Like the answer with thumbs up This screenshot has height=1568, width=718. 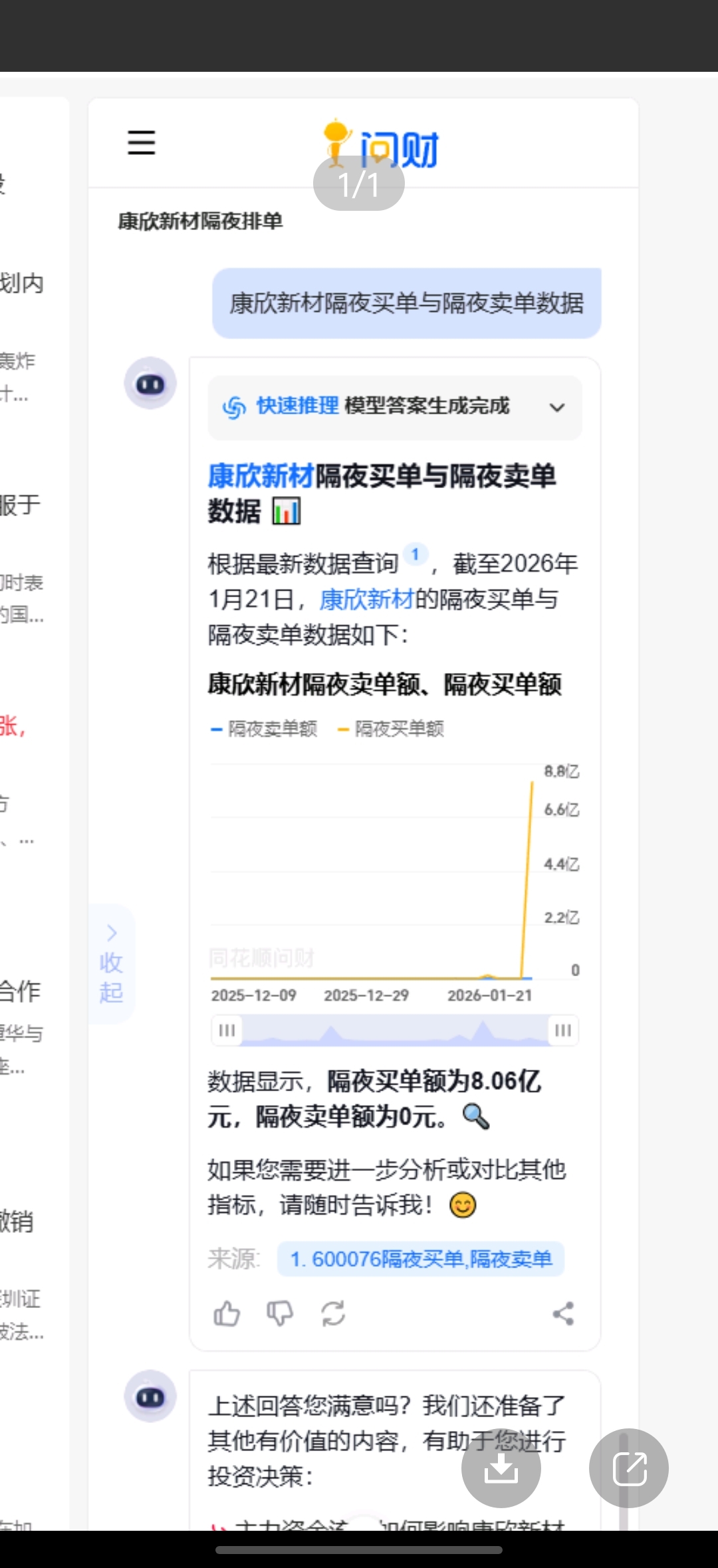227,1313
